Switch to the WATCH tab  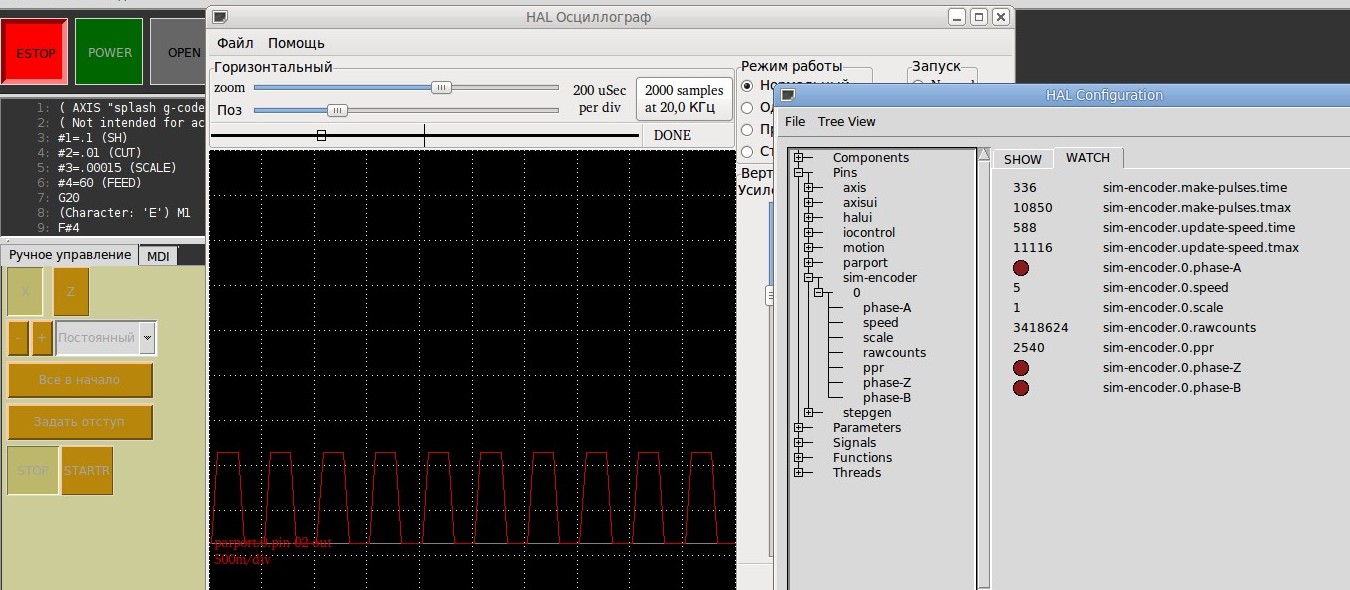click(1088, 158)
